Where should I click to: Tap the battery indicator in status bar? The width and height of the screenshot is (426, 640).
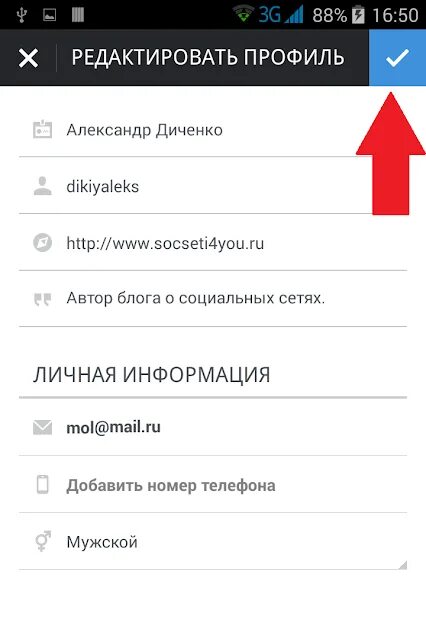[358, 15]
